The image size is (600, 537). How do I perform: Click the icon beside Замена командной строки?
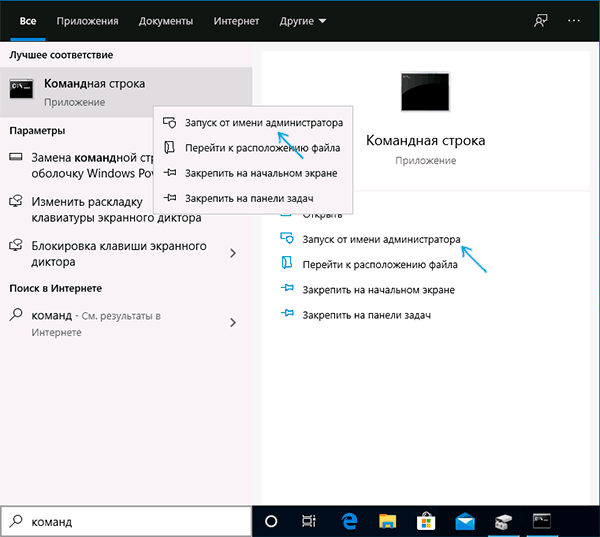pos(16,157)
